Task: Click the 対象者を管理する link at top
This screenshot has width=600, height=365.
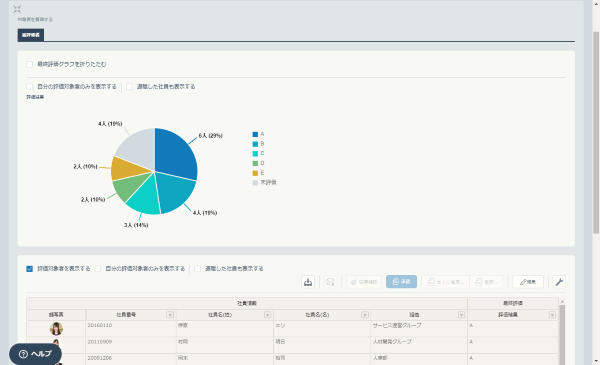Action: pos(35,20)
